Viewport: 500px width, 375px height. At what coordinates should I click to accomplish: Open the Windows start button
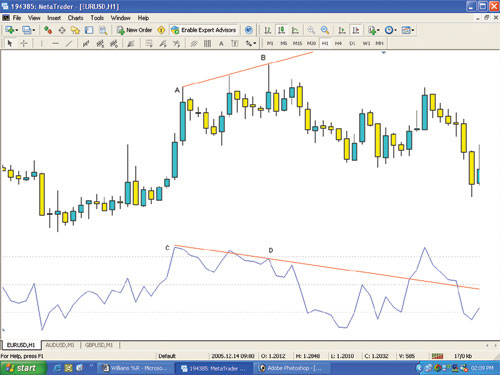coord(22,368)
